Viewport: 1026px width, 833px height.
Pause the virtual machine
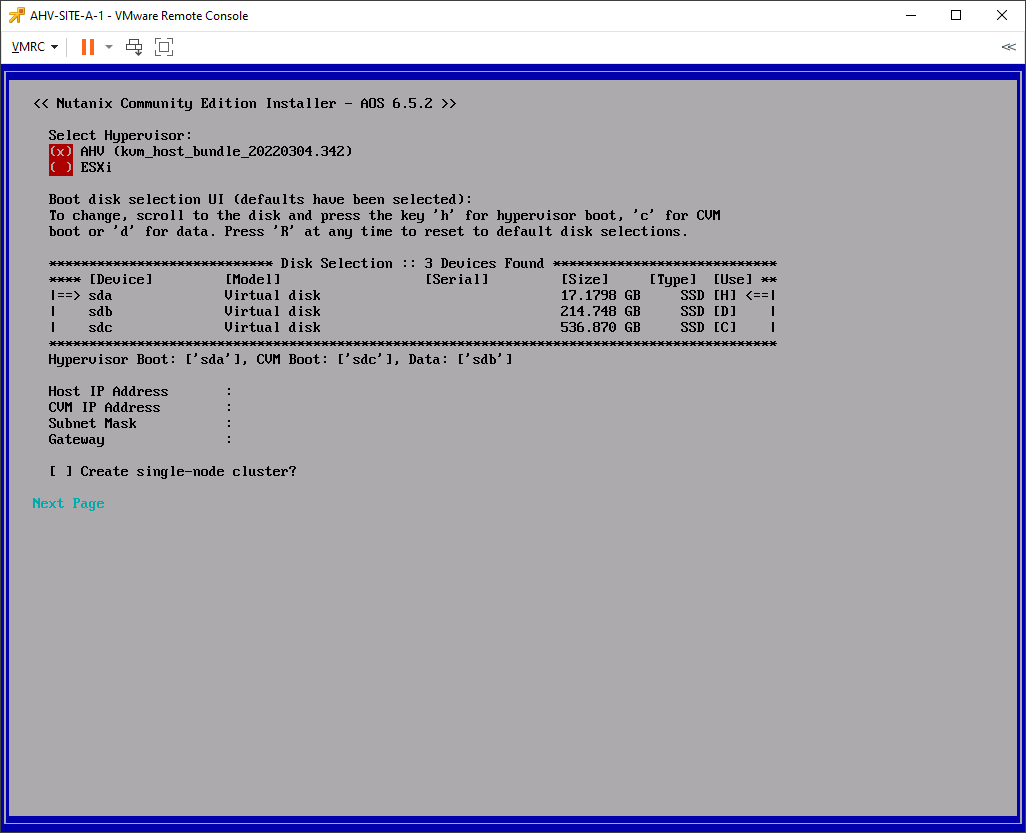pos(88,47)
